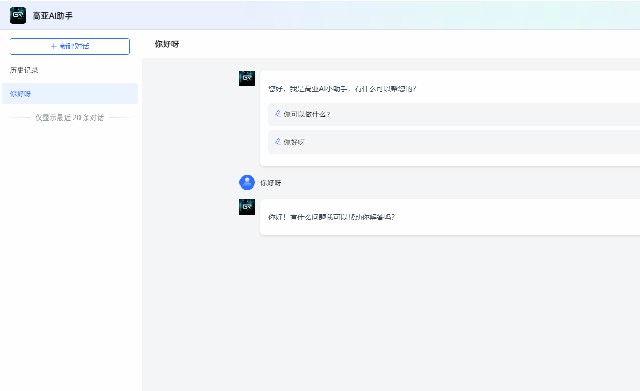Start a new conversation with the plus button
This screenshot has width=640, height=391.
pos(70,46)
